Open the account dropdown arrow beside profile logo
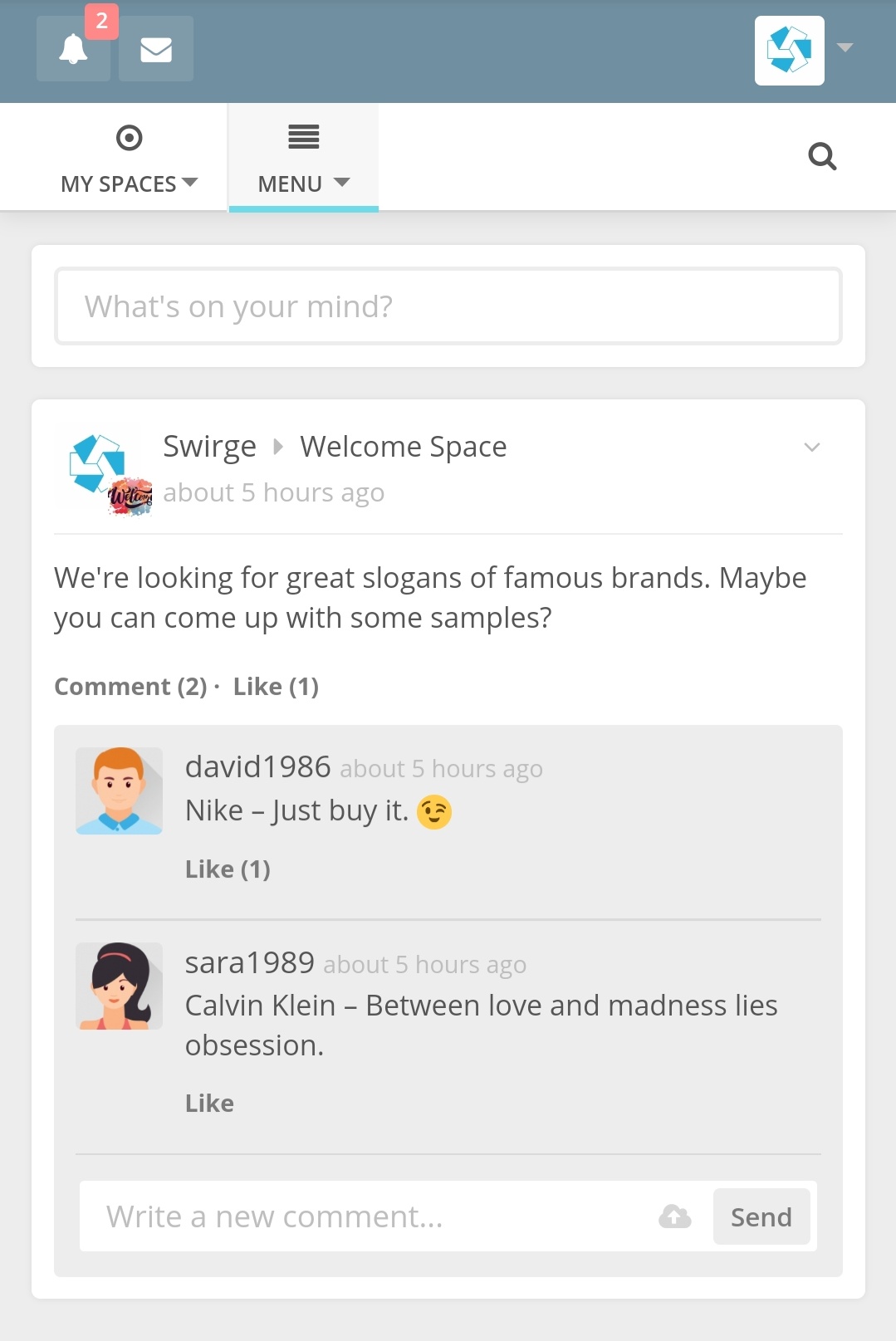The width and height of the screenshot is (896, 1341). click(x=845, y=47)
